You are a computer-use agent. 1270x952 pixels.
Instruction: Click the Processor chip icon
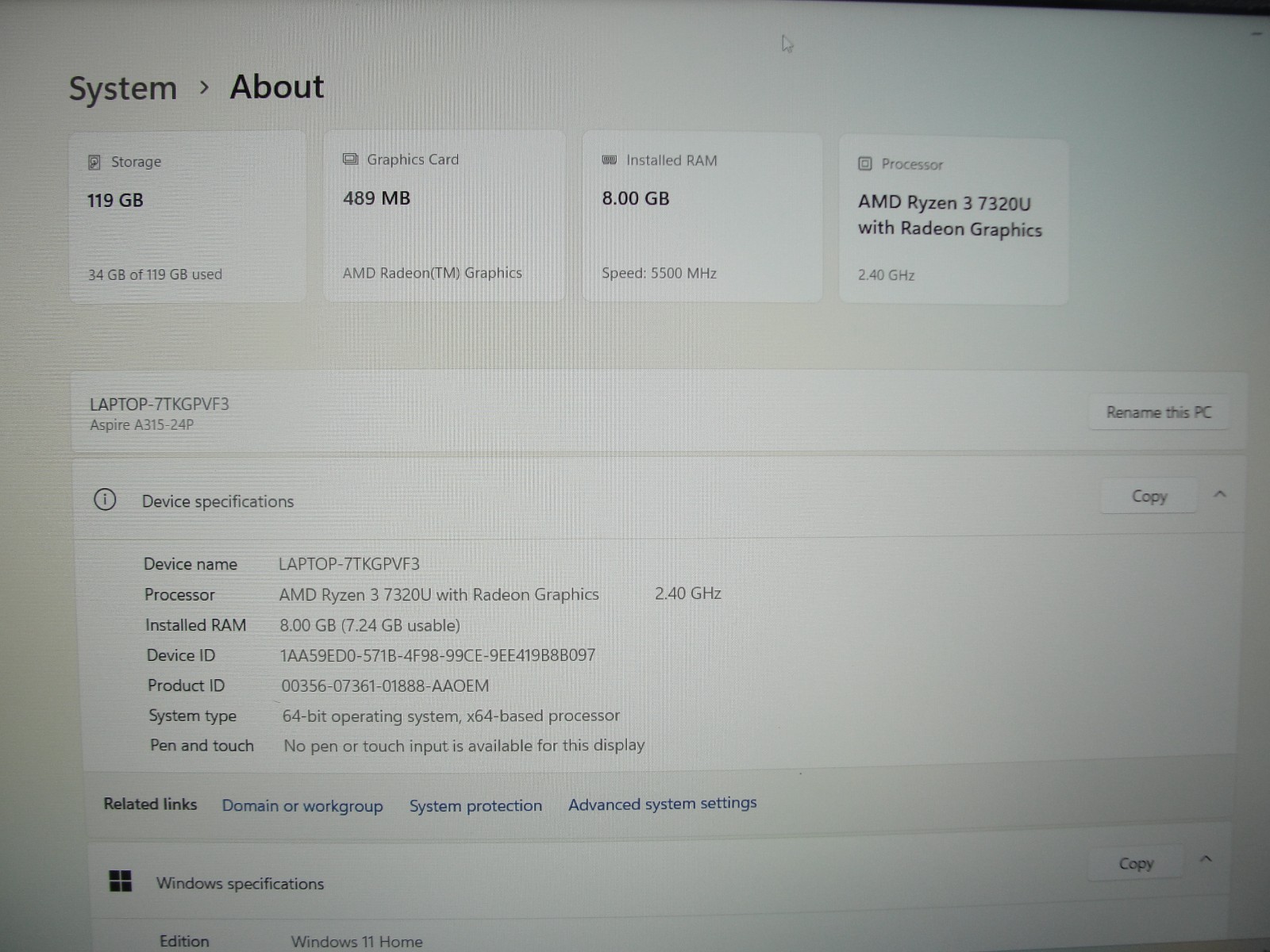865,163
